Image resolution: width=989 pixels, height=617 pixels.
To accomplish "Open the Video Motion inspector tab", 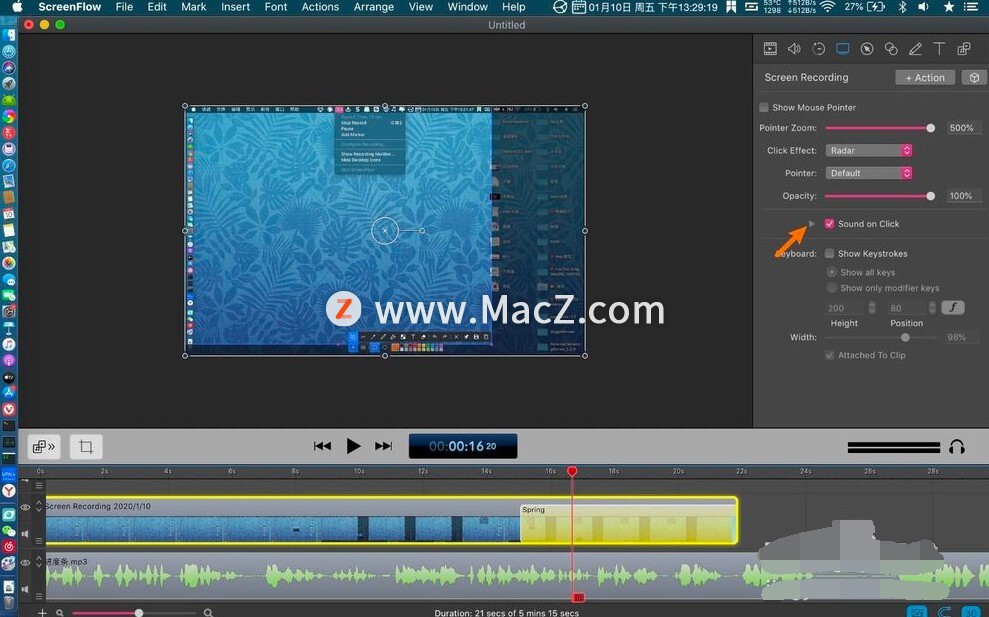I will pyautogui.click(x=819, y=49).
